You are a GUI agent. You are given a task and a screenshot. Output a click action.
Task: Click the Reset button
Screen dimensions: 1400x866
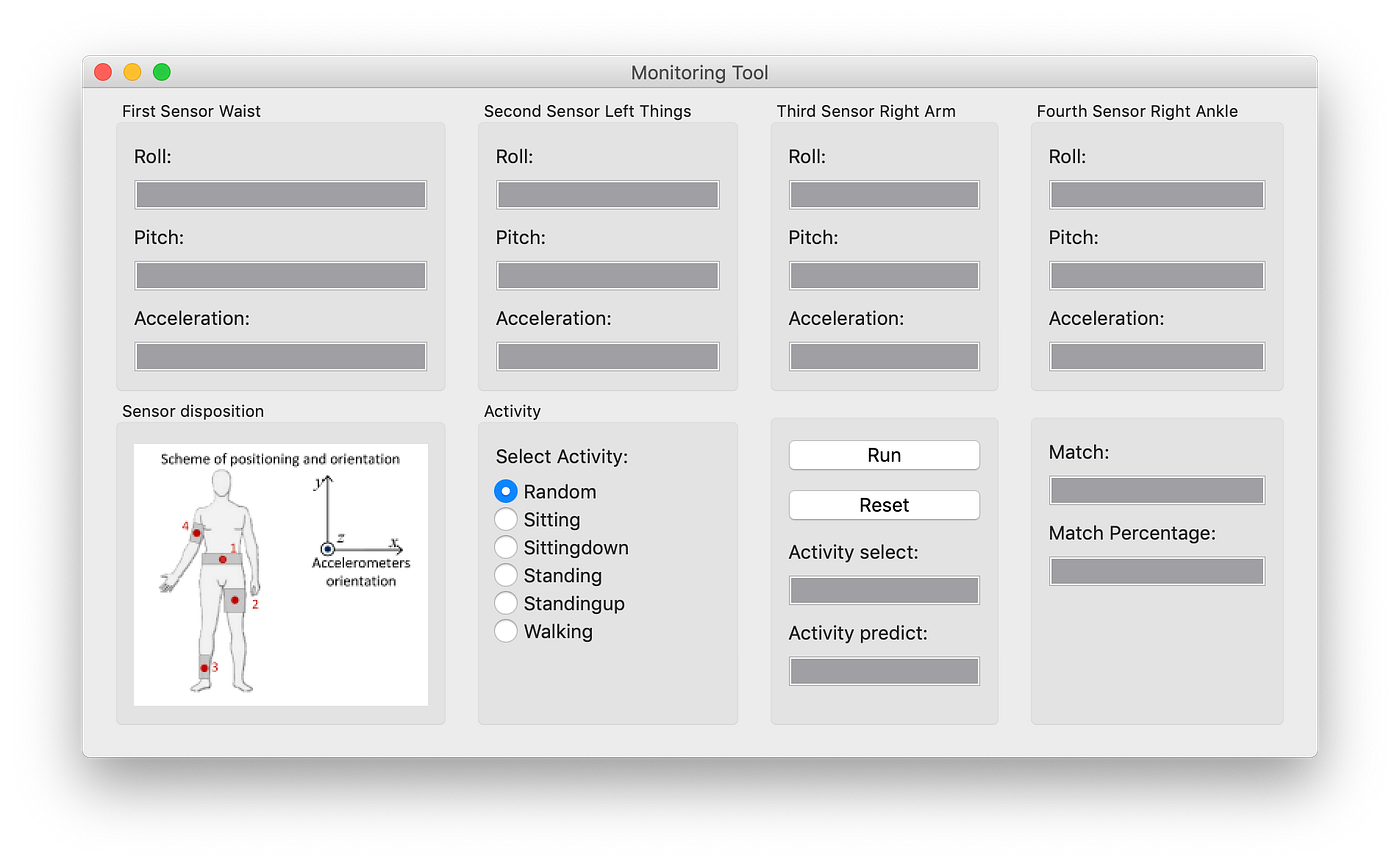(884, 505)
